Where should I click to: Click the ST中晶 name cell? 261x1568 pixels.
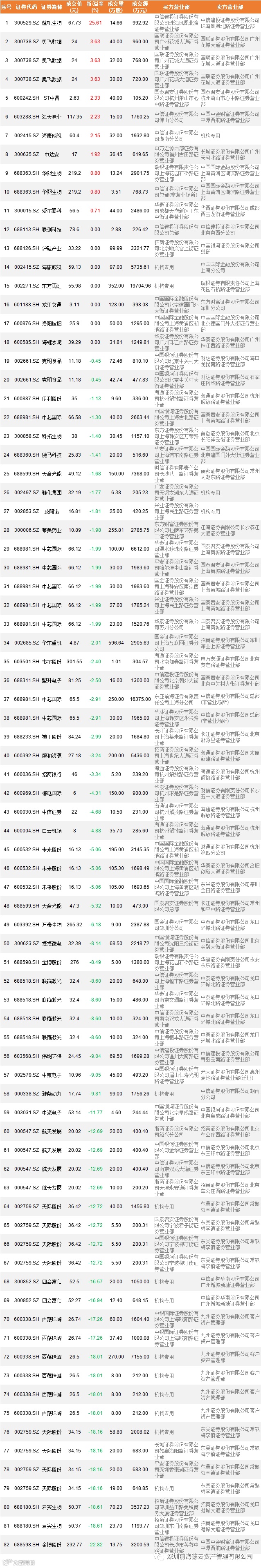coord(51,98)
